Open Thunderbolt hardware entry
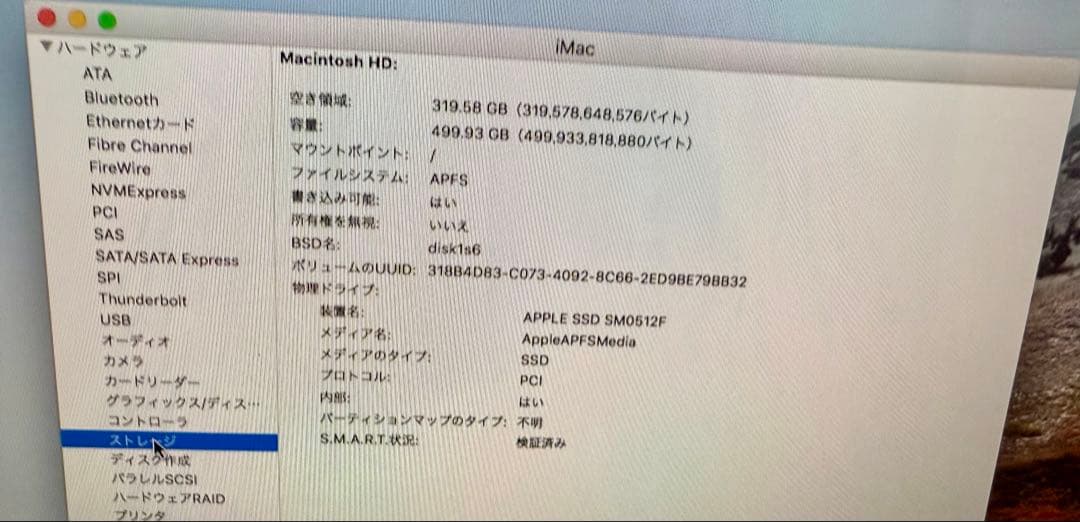The width and height of the screenshot is (1080, 522). 143,300
